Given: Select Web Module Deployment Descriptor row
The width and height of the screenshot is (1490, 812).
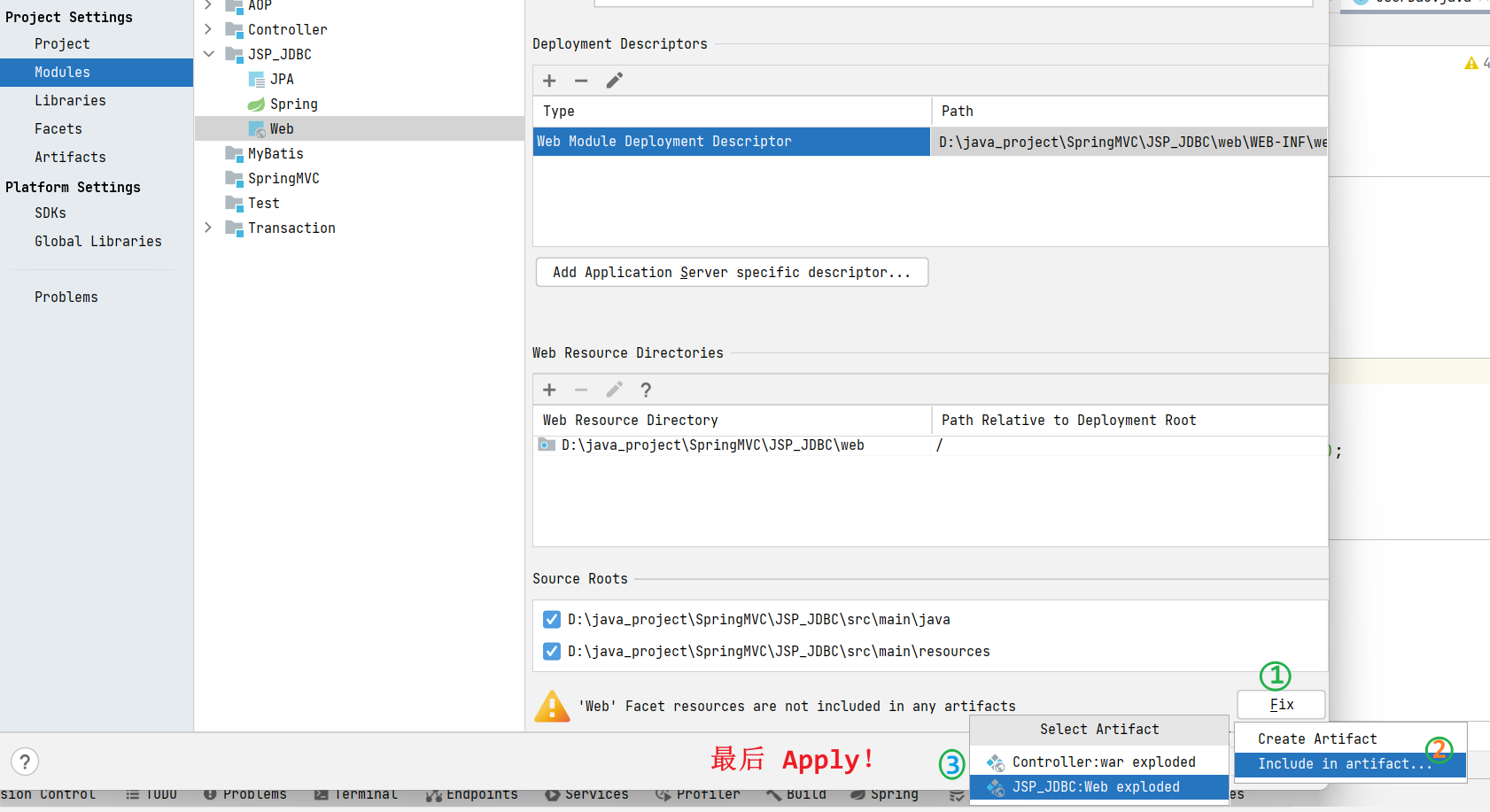Looking at the screenshot, I should point(732,142).
